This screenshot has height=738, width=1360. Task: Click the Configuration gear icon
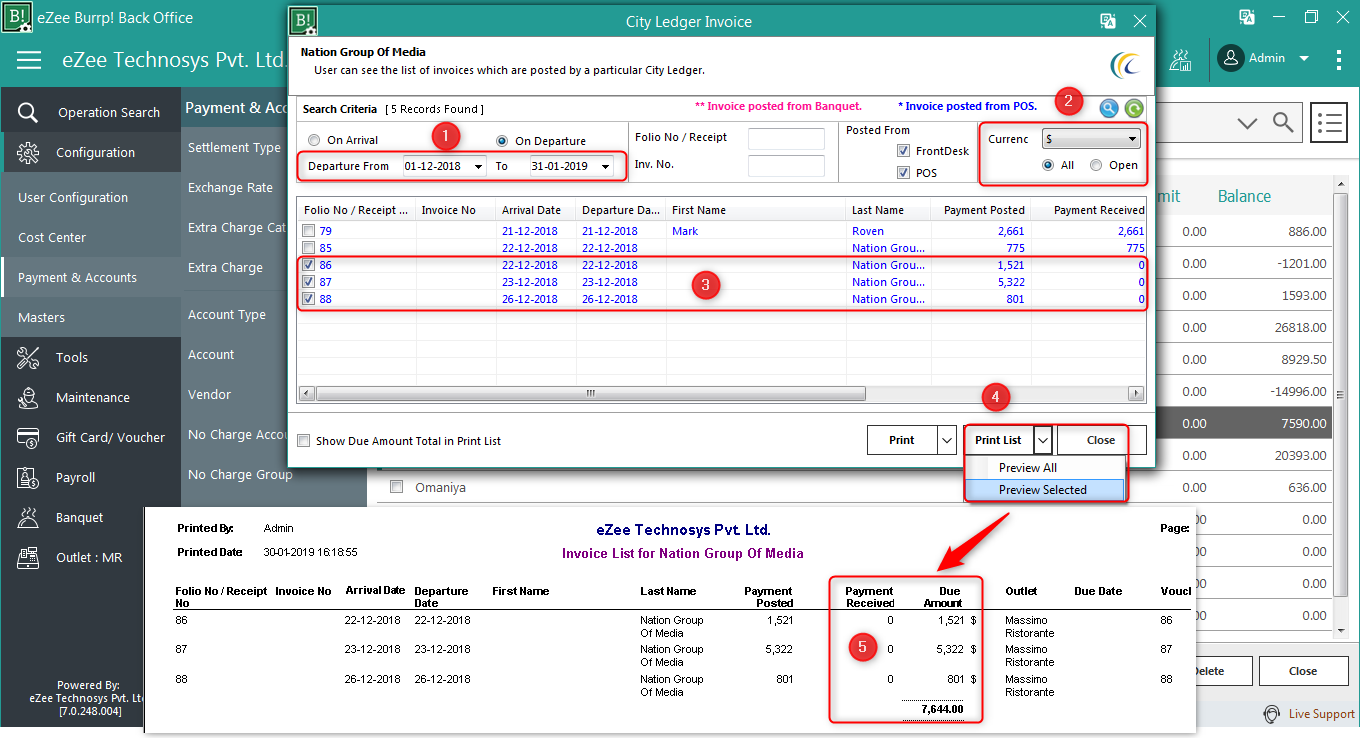tap(28, 152)
